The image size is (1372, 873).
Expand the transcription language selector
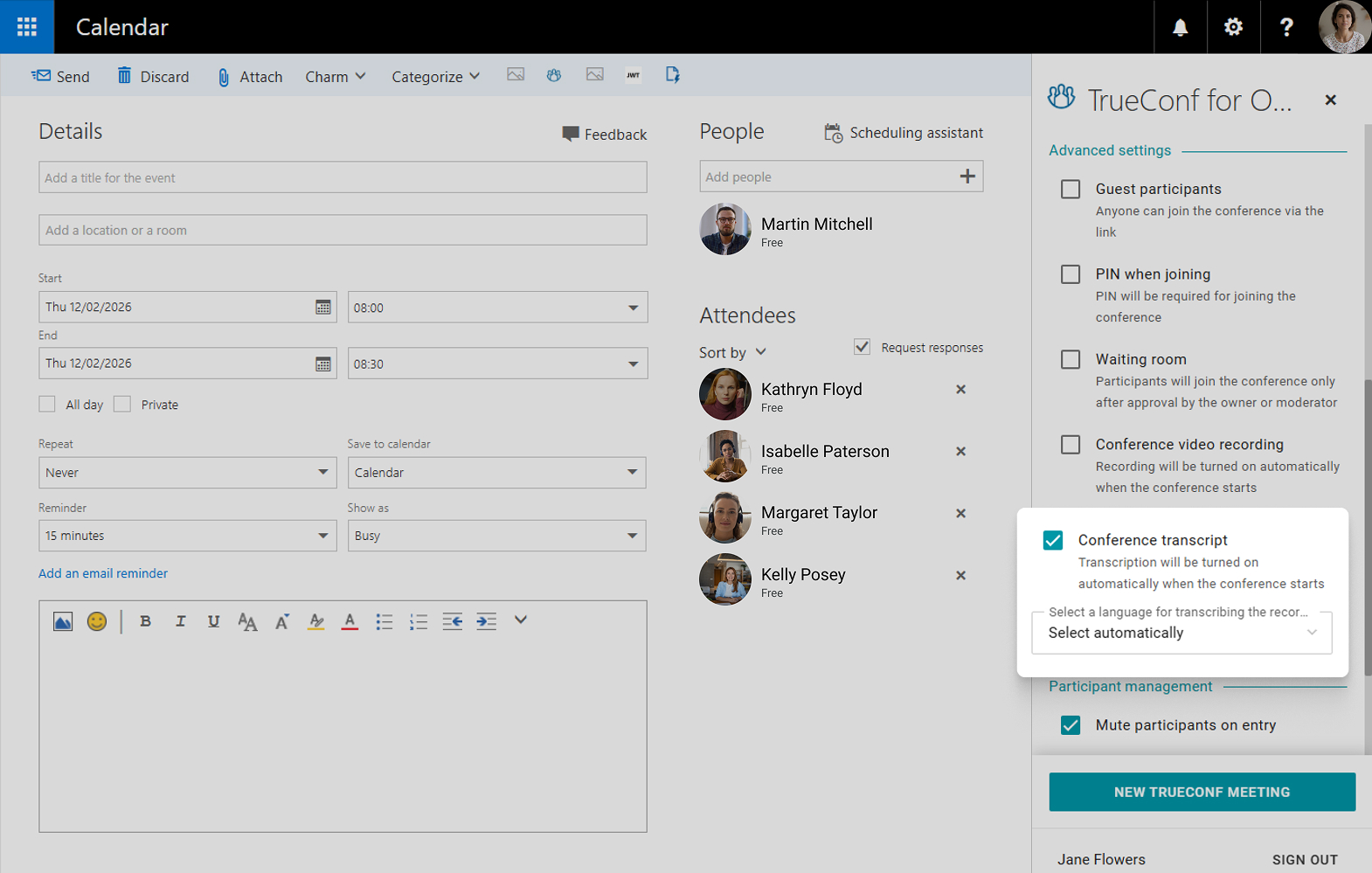[x=1181, y=633]
